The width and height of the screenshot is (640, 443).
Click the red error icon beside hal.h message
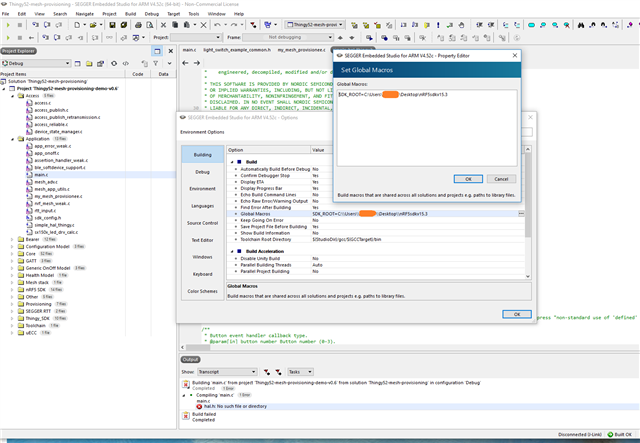(199, 406)
